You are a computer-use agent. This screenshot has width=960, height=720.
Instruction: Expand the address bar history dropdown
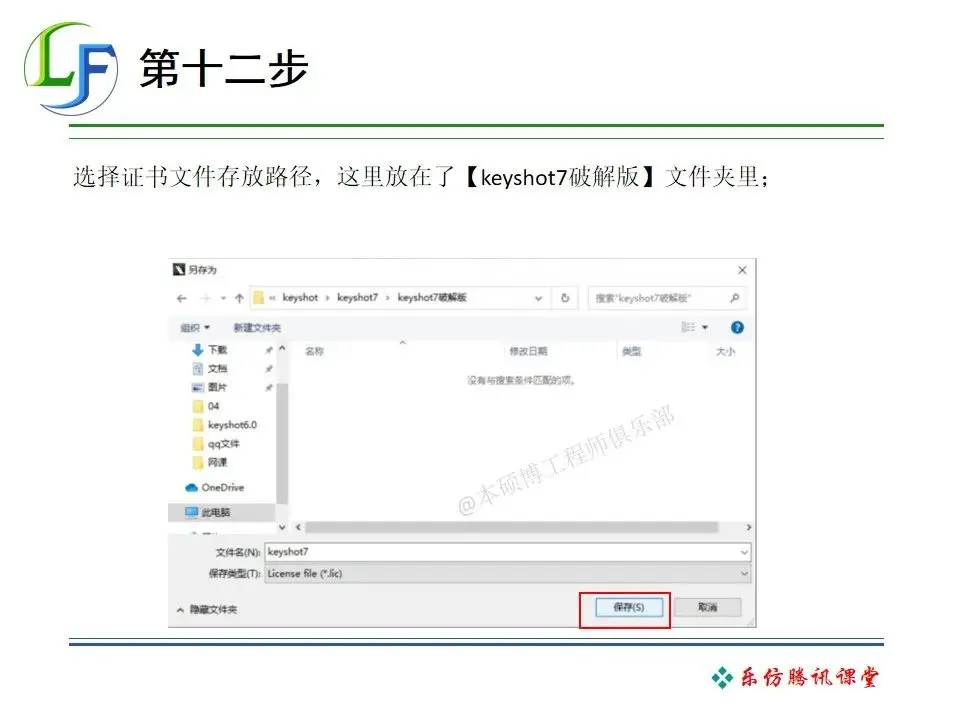tap(538, 298)
